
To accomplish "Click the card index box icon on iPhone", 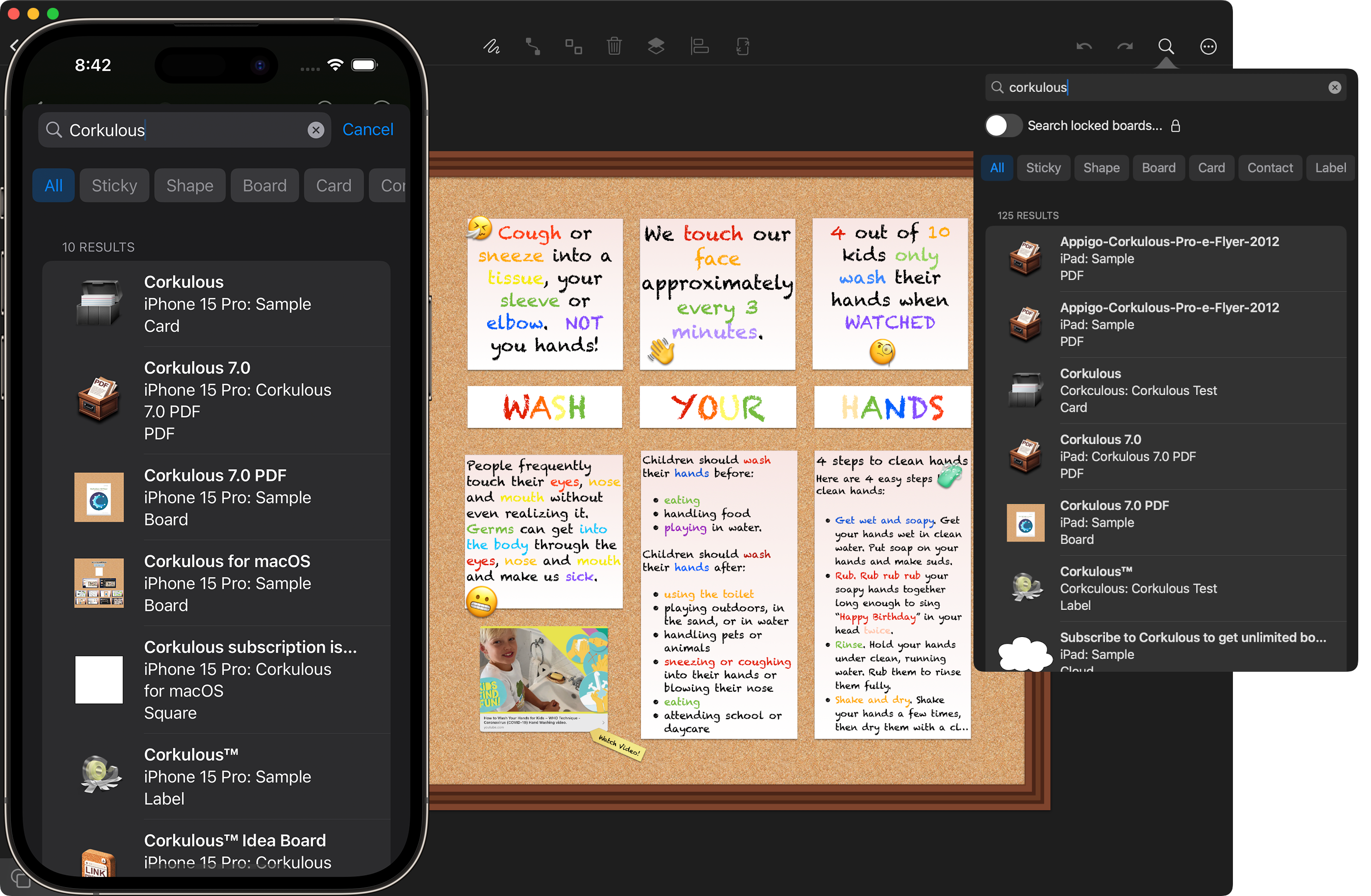I will [x=99, y=304].
